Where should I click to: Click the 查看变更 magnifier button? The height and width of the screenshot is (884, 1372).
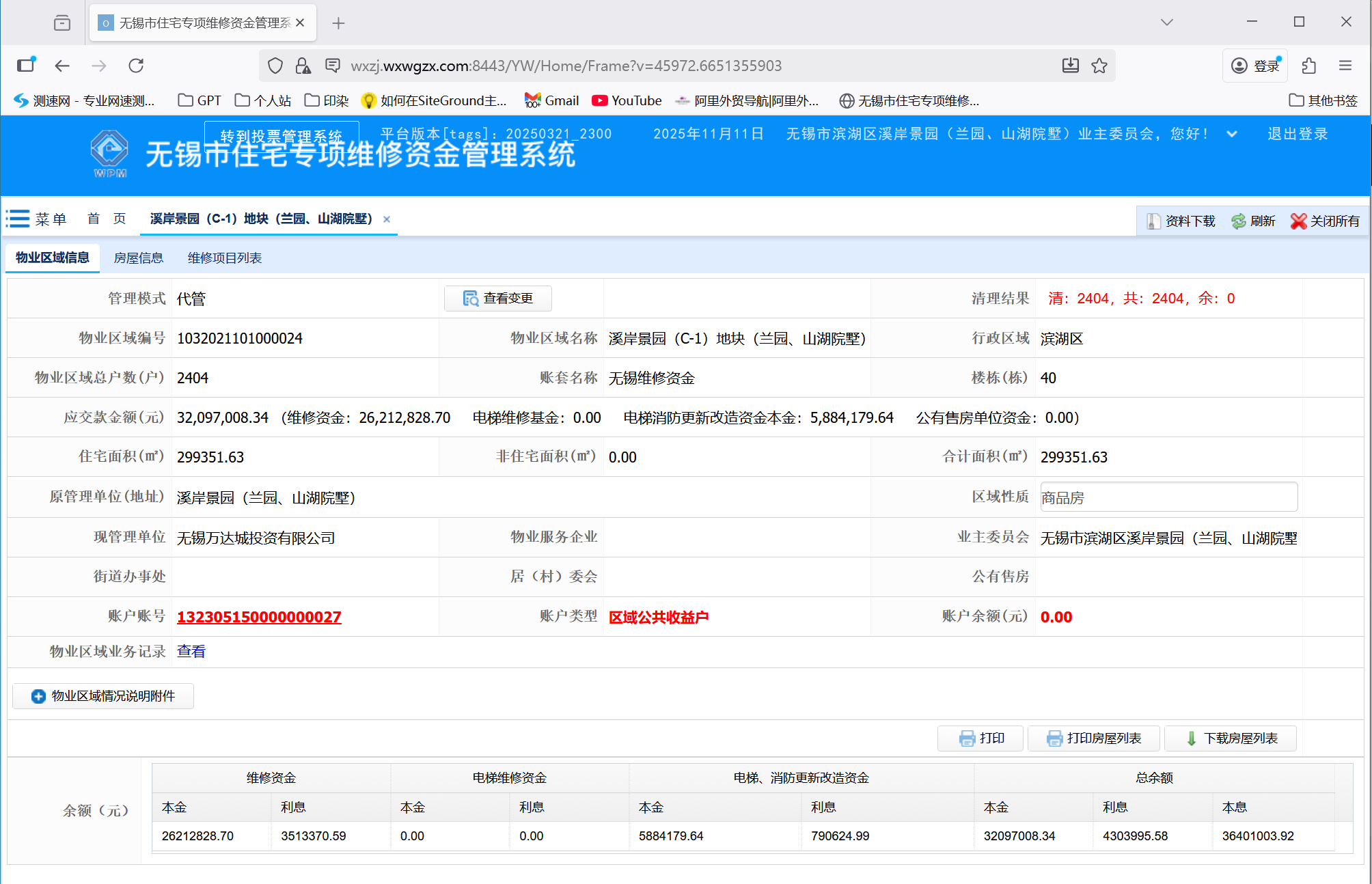pos(469,299)
